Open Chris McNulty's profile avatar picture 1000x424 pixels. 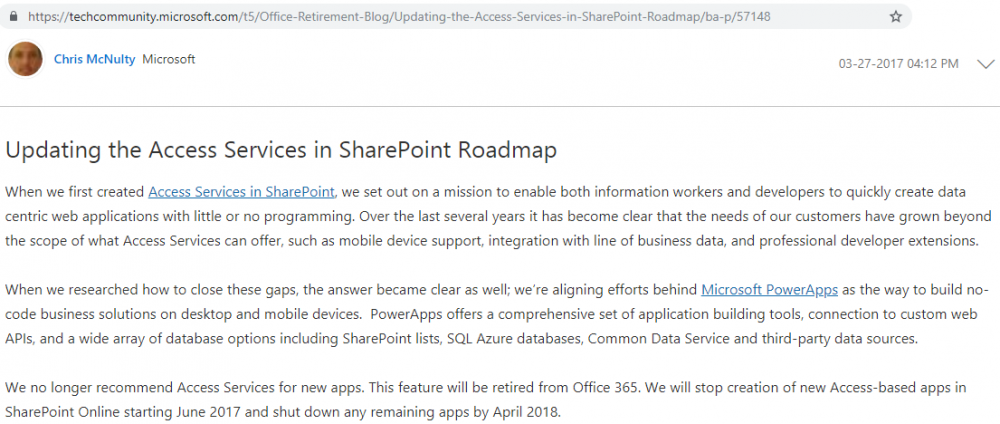(26, 60)
